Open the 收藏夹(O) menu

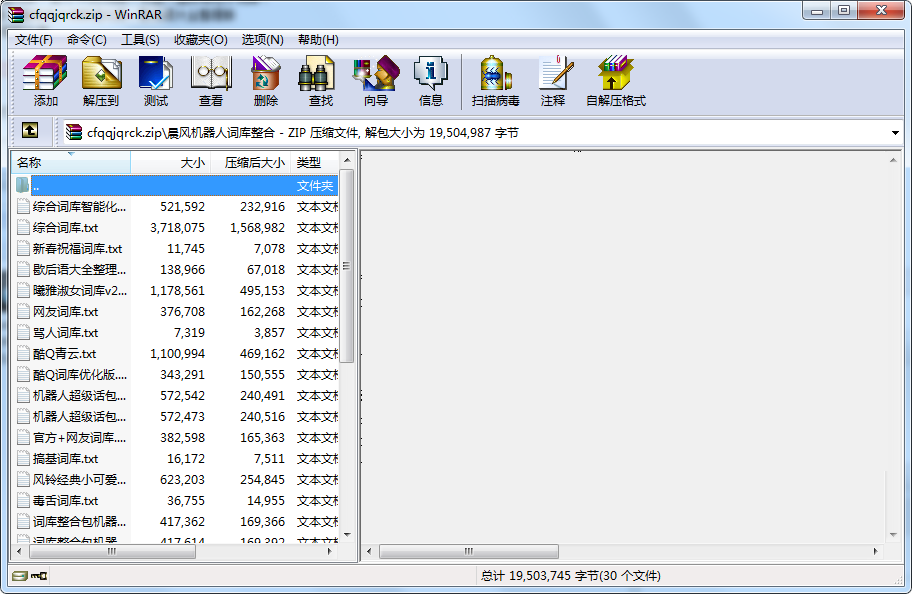click(x=201, y=40)
